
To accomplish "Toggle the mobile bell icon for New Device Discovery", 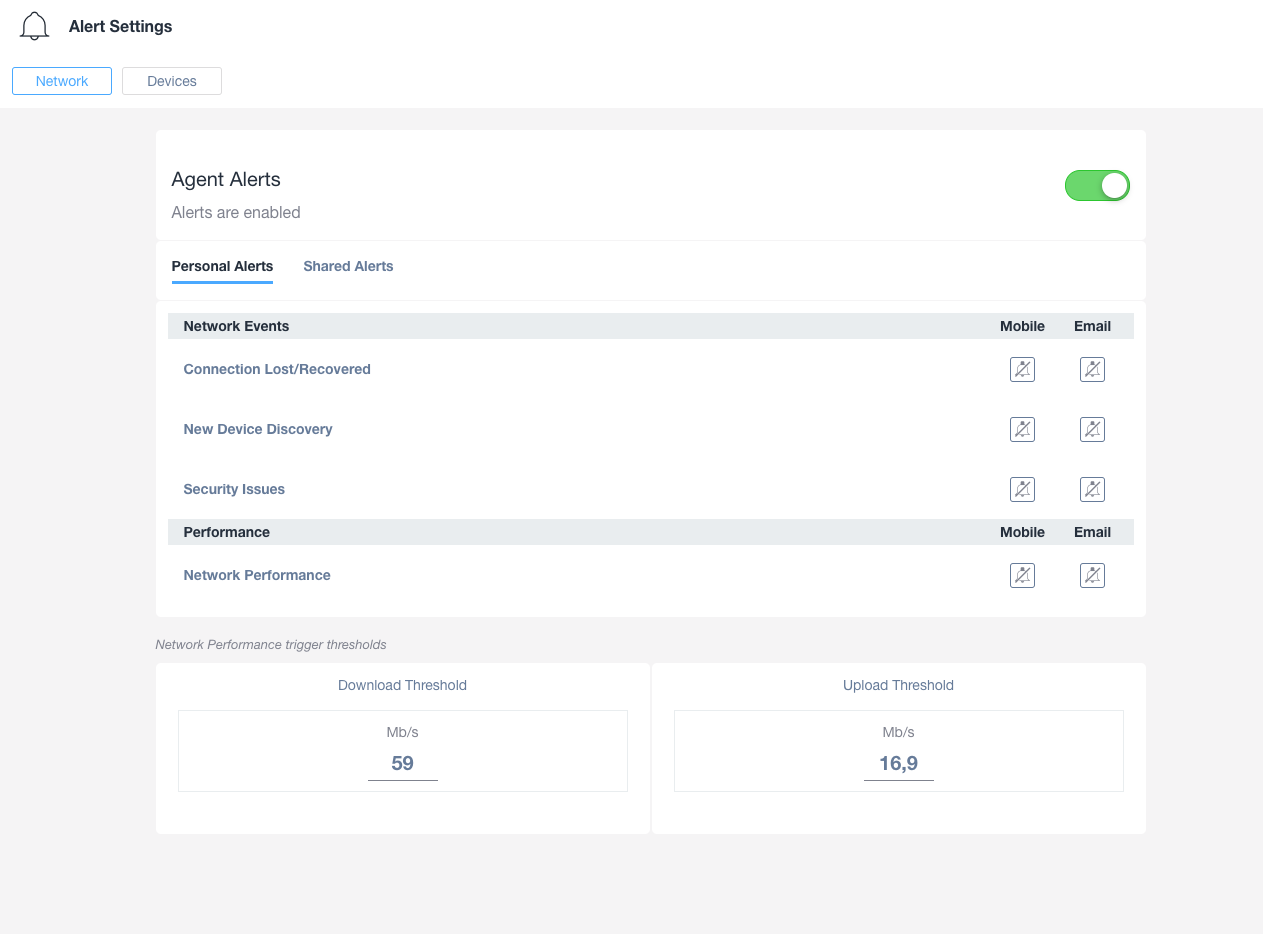I will click(x=1022, y=429).
